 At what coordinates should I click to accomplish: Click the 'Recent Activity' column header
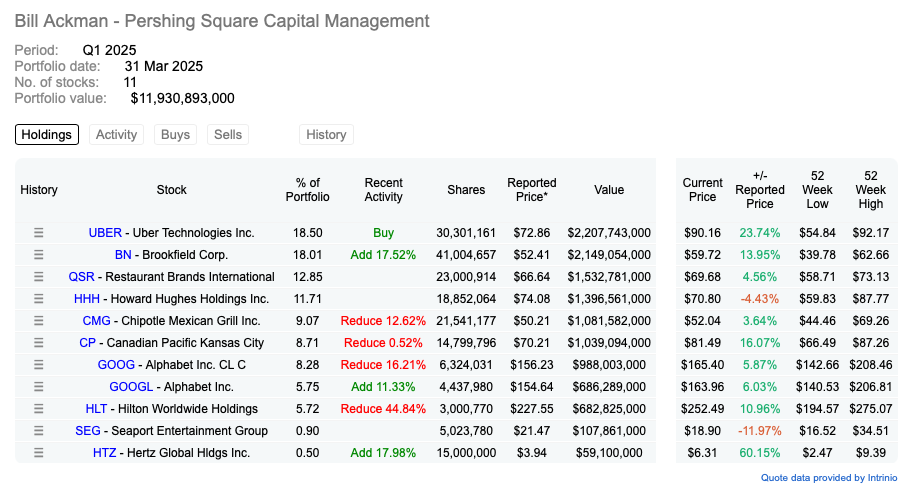[383, 190]
